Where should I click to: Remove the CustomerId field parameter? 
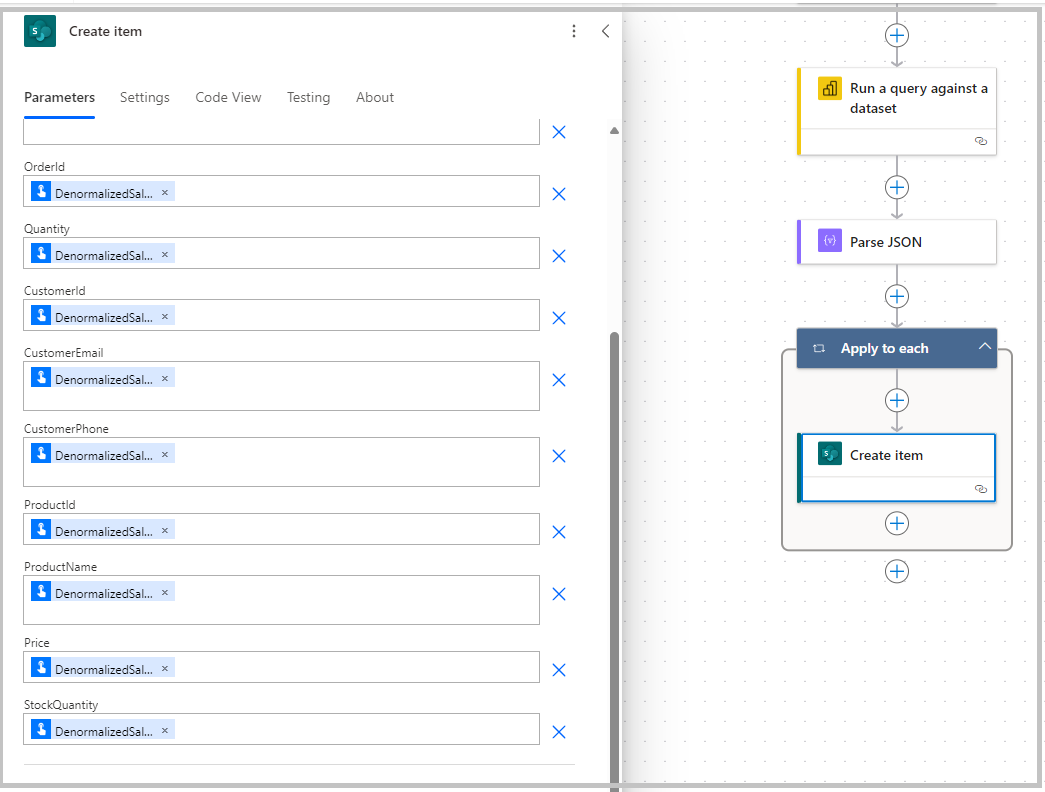(559, 318)
